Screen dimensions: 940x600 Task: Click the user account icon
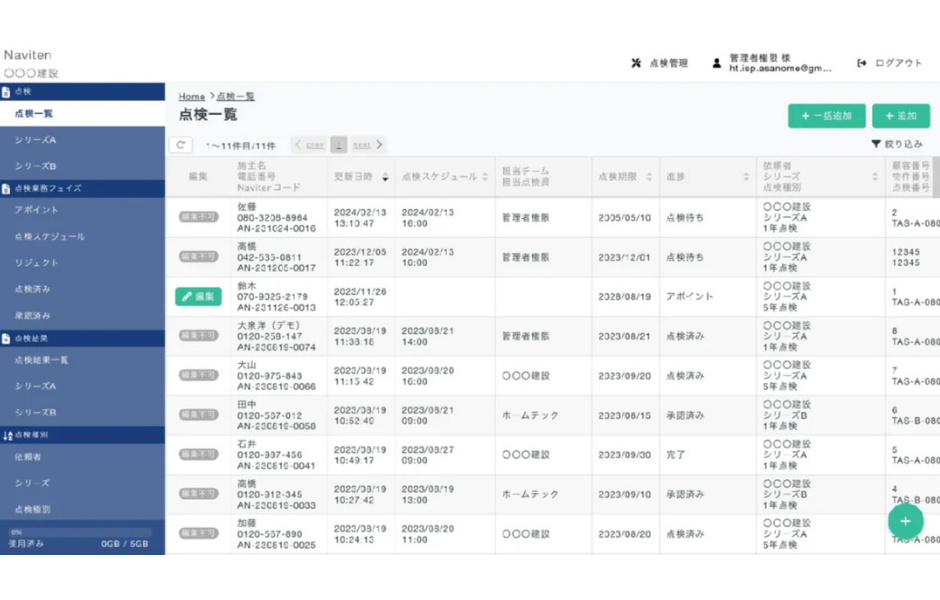(x=716, y=63)
